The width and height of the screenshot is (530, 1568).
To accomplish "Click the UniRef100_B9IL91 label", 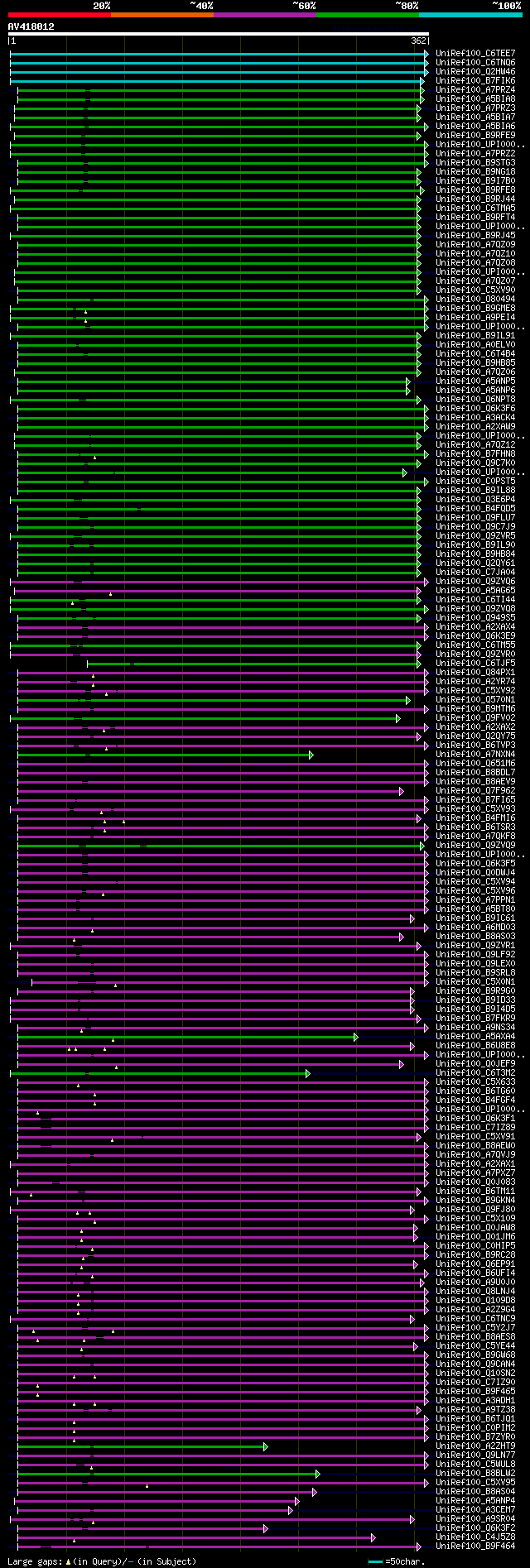I will click(x=475, y=336).
